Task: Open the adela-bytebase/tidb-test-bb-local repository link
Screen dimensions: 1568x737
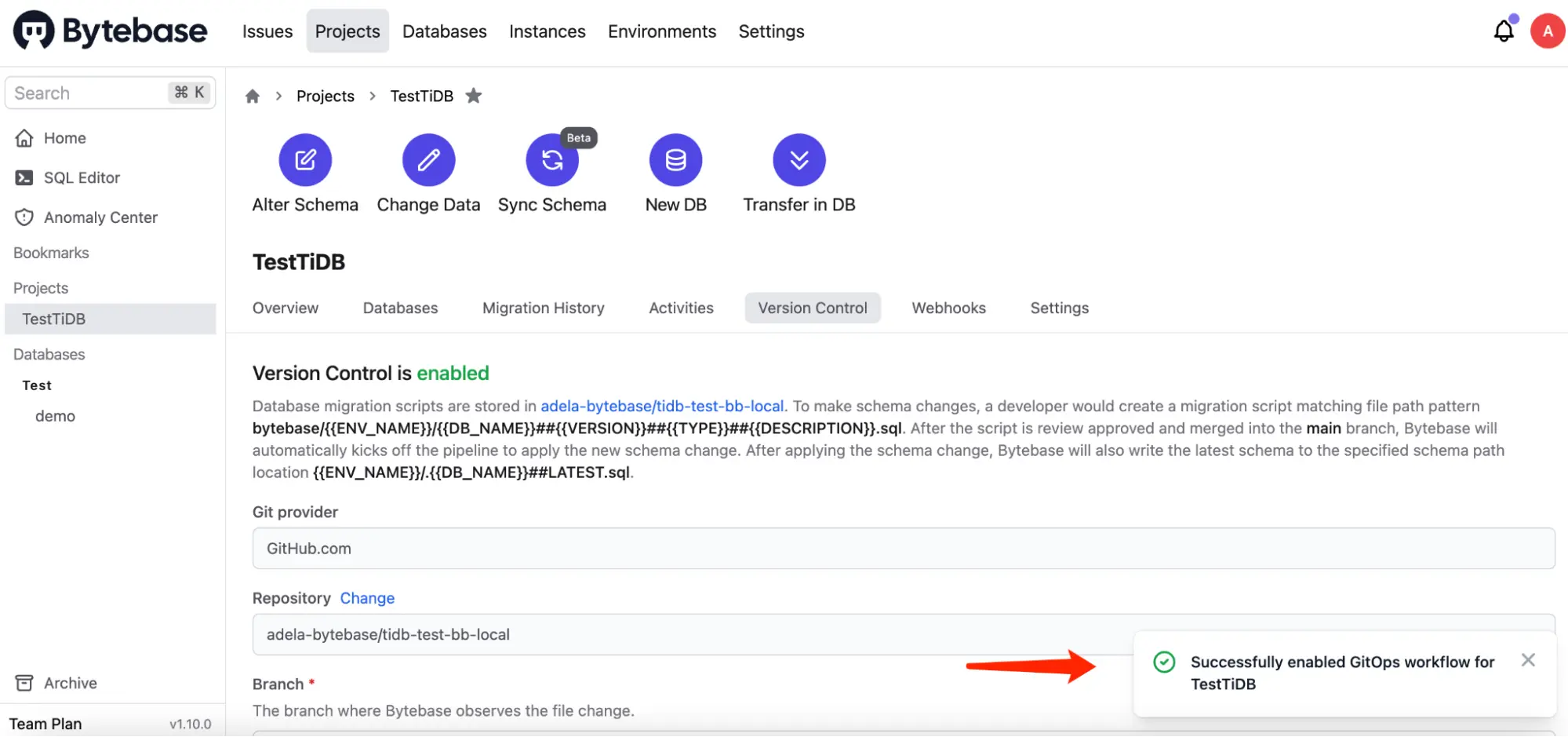Action: coord(662,406)
